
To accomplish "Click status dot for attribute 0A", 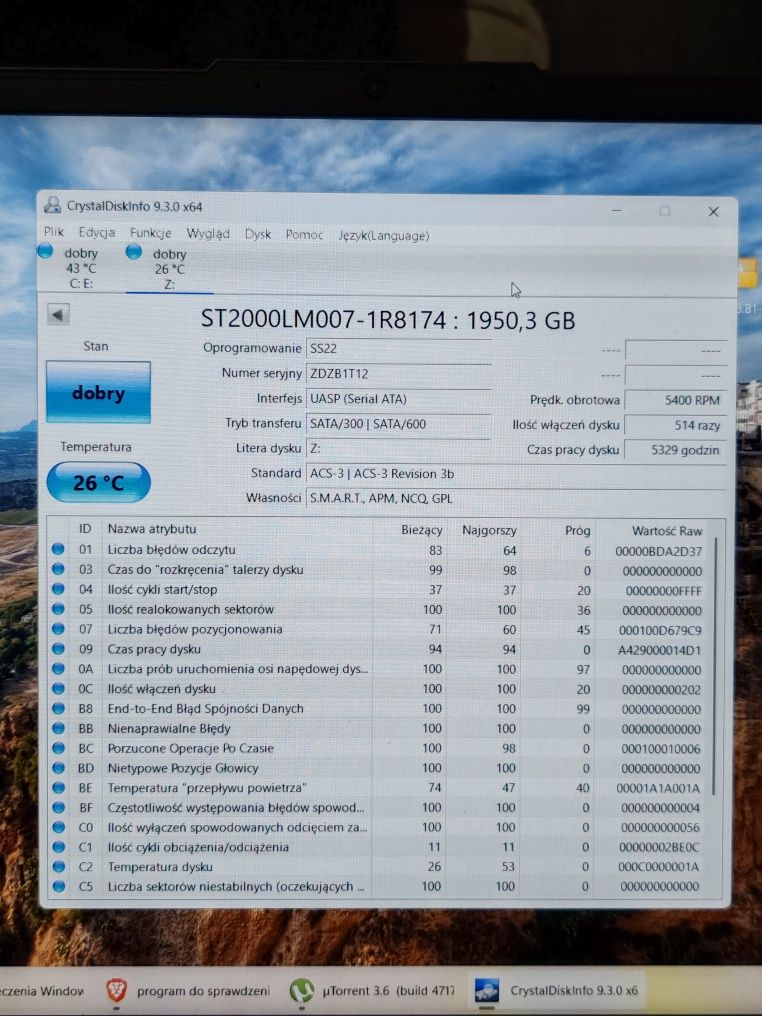I will [x=58, y=668].
